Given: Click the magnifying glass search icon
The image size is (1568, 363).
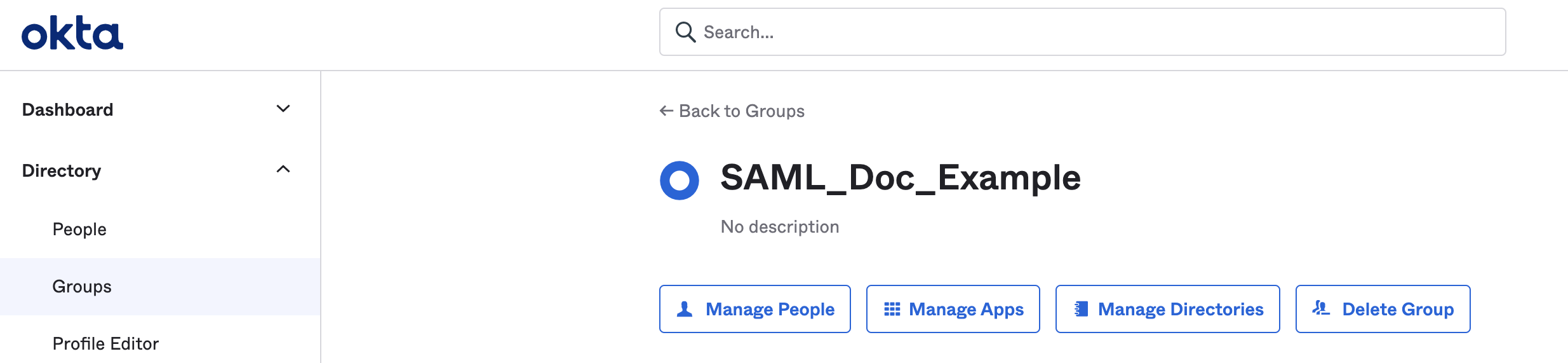Looking at the screenshot, I should click(x=685, y=32).
